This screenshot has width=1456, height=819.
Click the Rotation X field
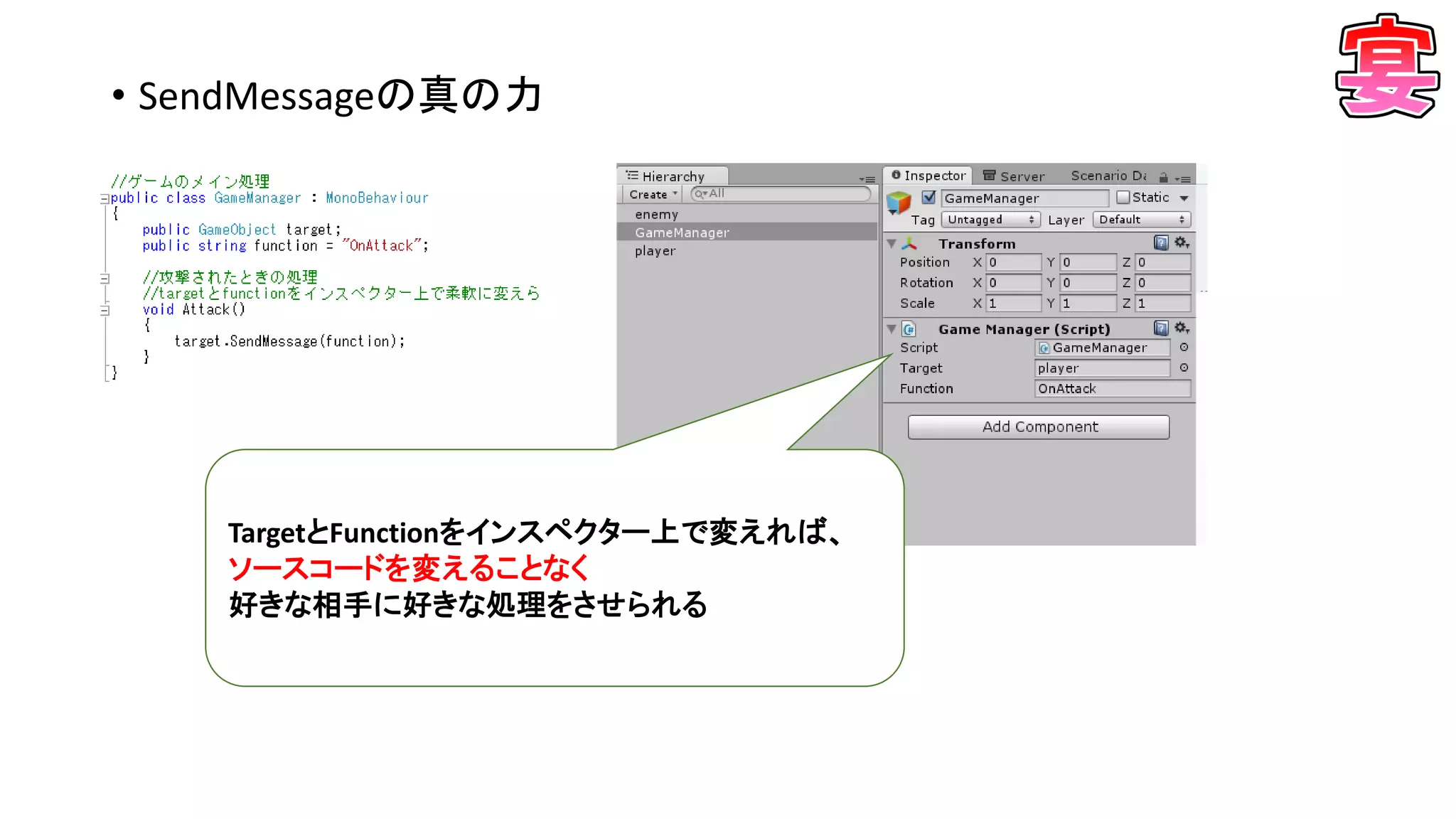(1013, 283)
